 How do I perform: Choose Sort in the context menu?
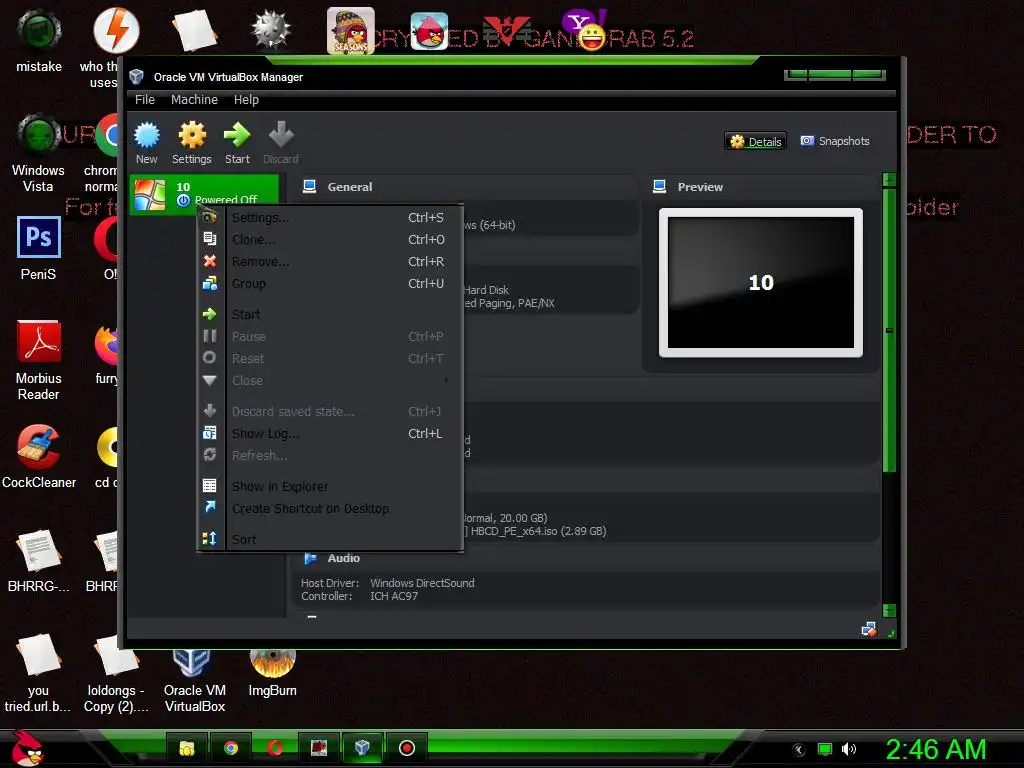pos(330,539)
